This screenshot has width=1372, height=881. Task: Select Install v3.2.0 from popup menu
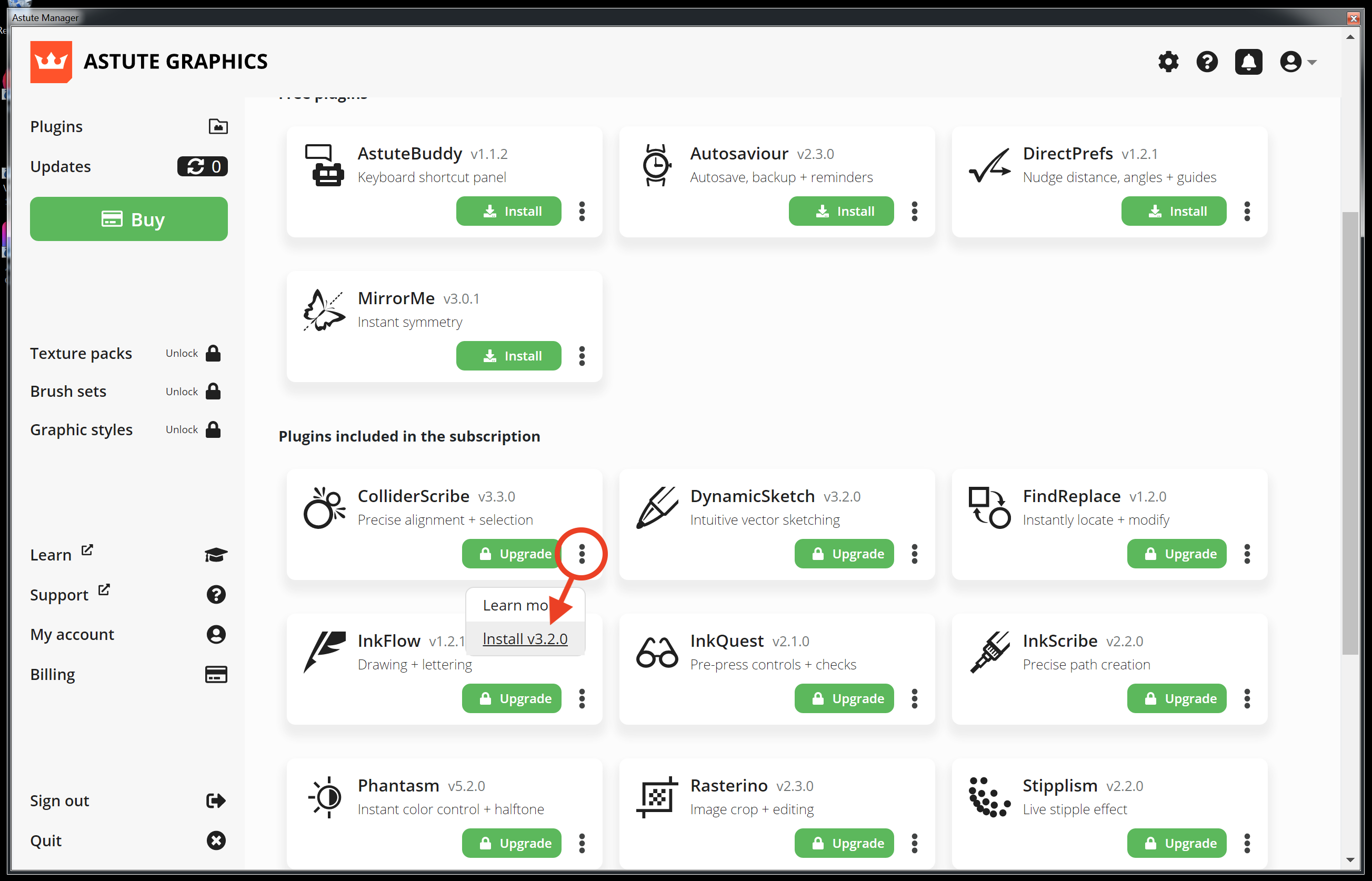[x=525, y=638]
